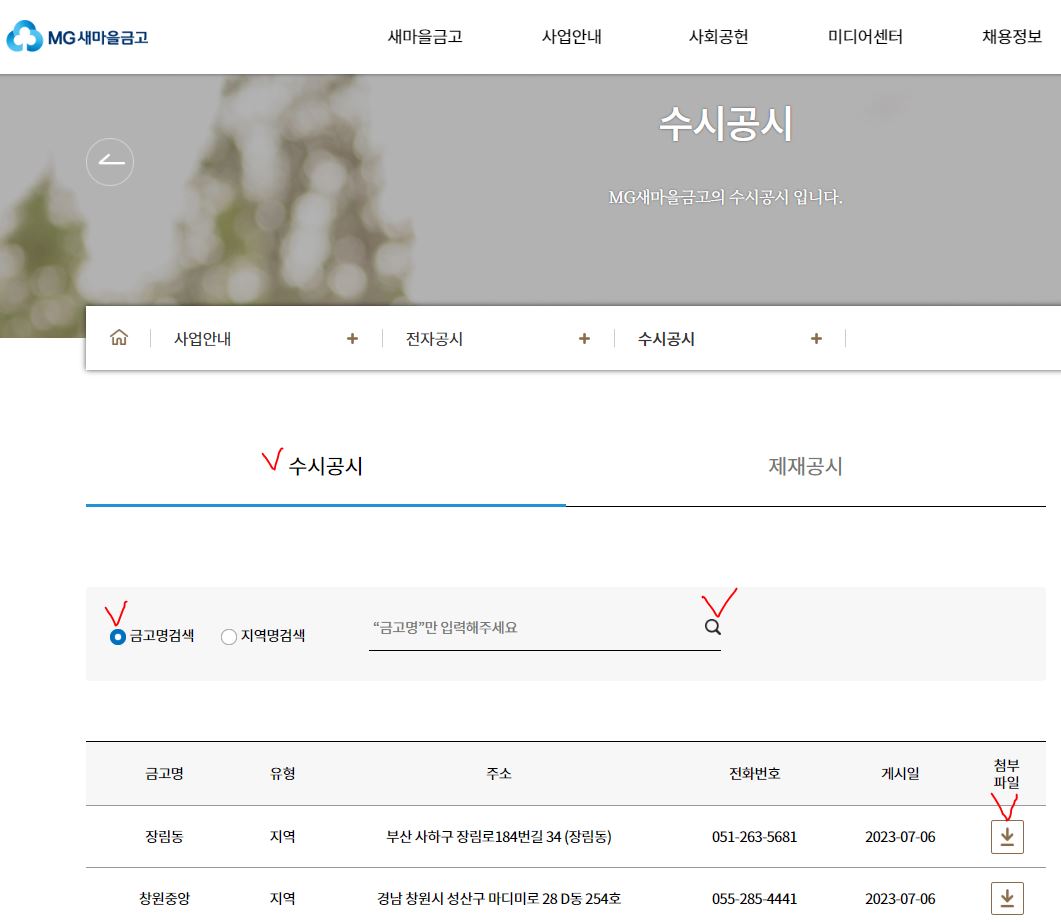The width and height of the screenshot is (1061, 922).
Task: Download the attachment for 장림동 row
Action: 1006,837
